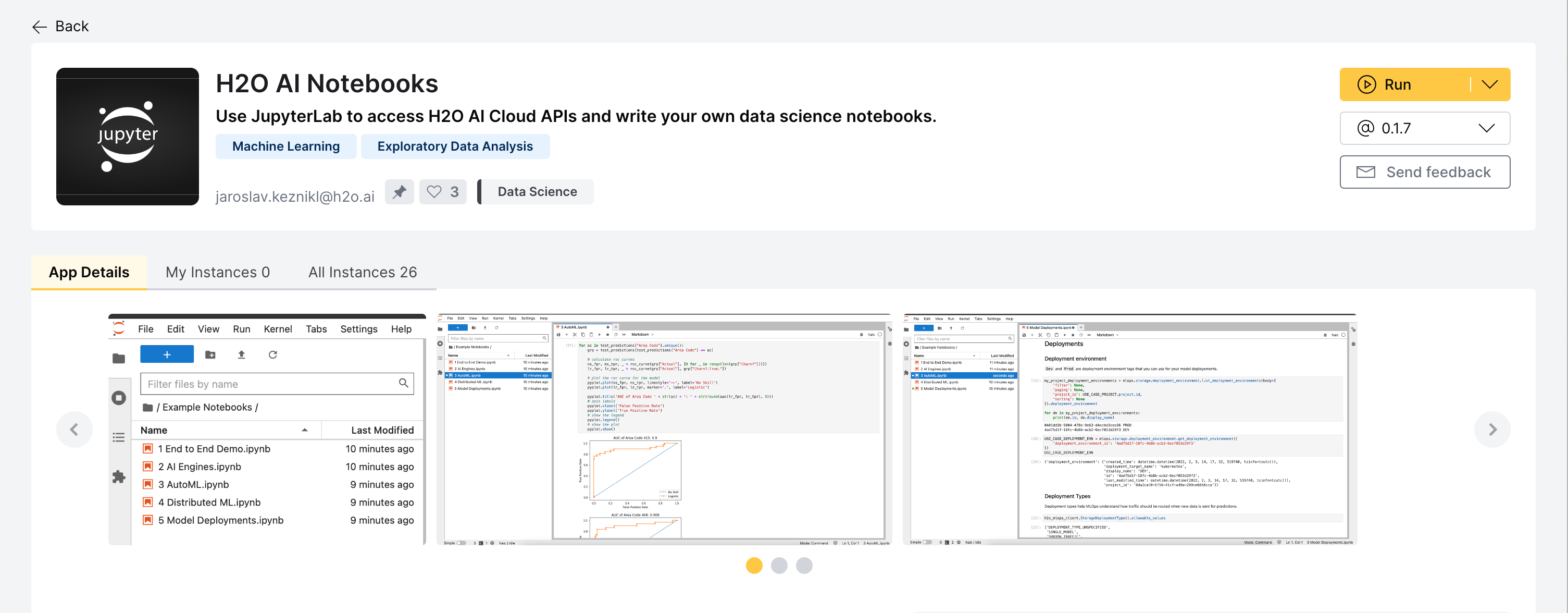The image size is (1568, 613).
Task: Select 3 AutoML.ipynb file
Action: point(278,485)
